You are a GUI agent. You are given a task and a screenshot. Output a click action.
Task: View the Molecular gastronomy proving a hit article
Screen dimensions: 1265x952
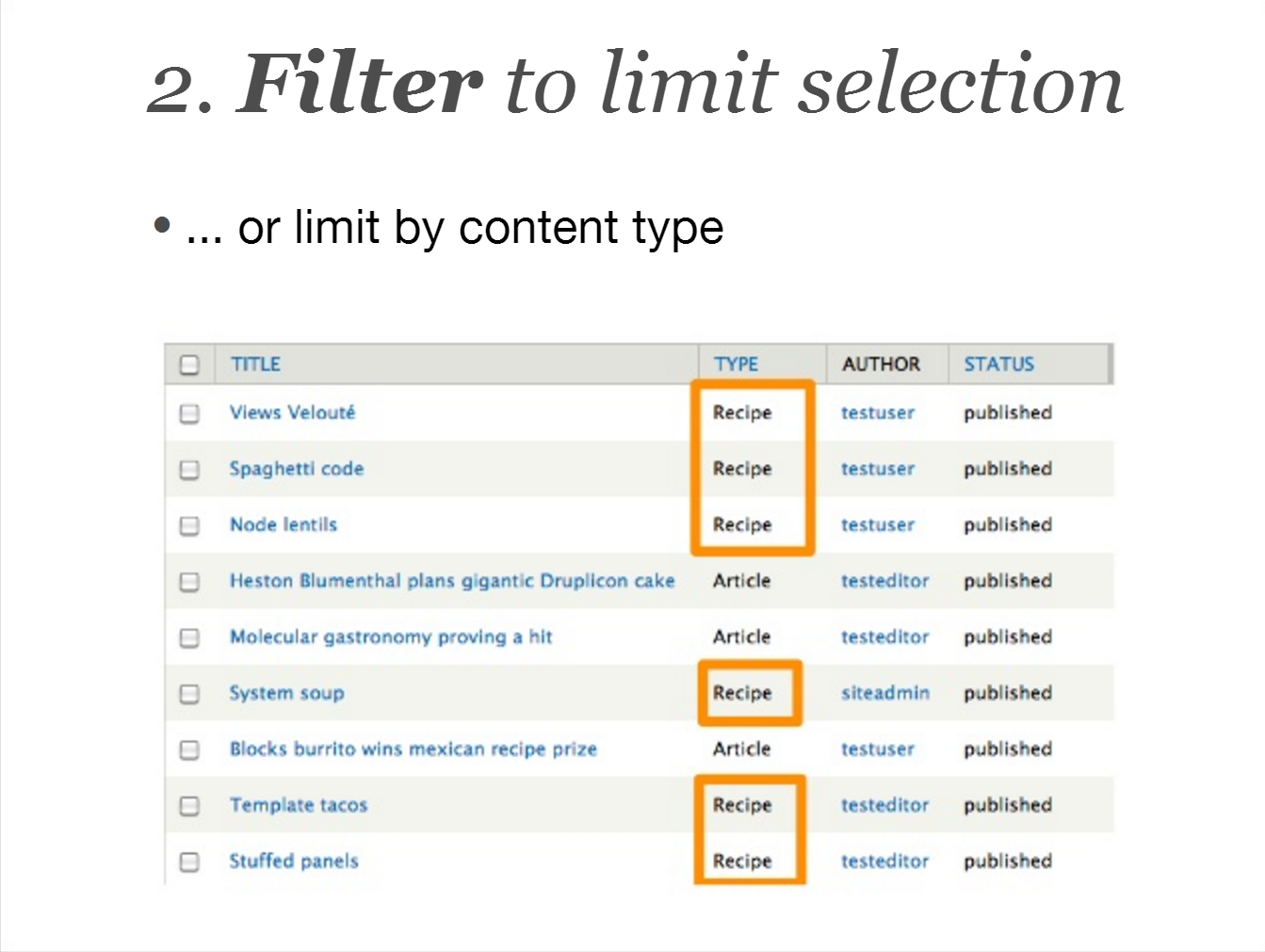click(x=391, y=637)
